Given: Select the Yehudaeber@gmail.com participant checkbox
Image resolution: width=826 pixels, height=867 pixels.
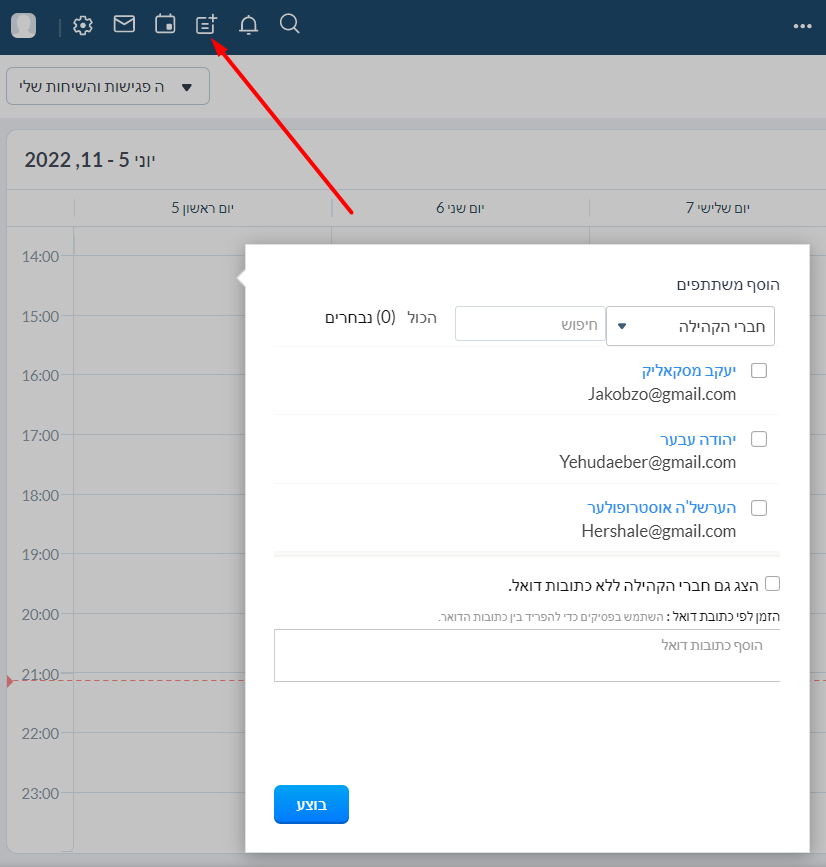Looking at the screenshot, I should [759, 439].
